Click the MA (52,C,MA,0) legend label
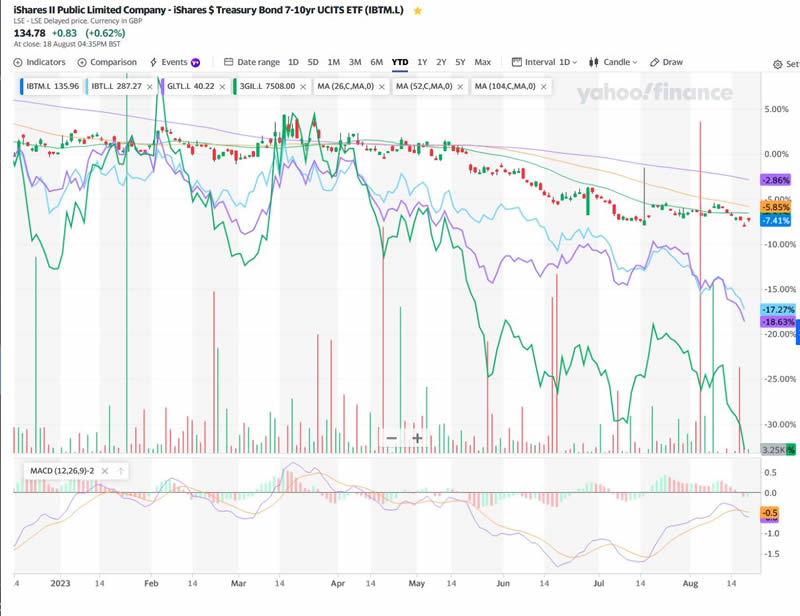This screenshot has width=800, height=616. (424, 86)
